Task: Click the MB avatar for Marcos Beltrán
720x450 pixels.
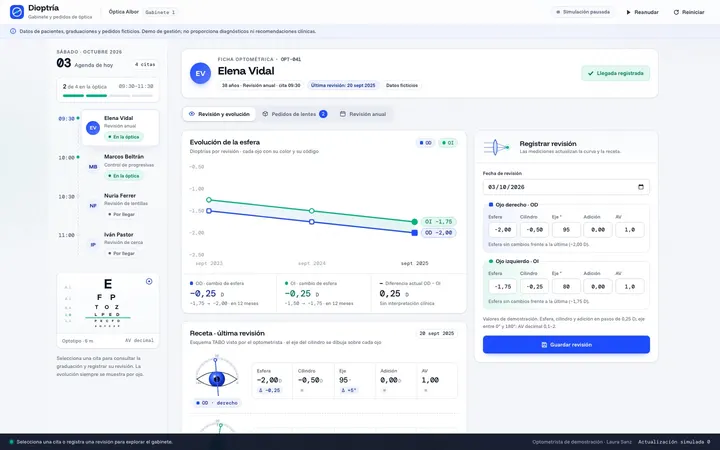Action: 93,167
